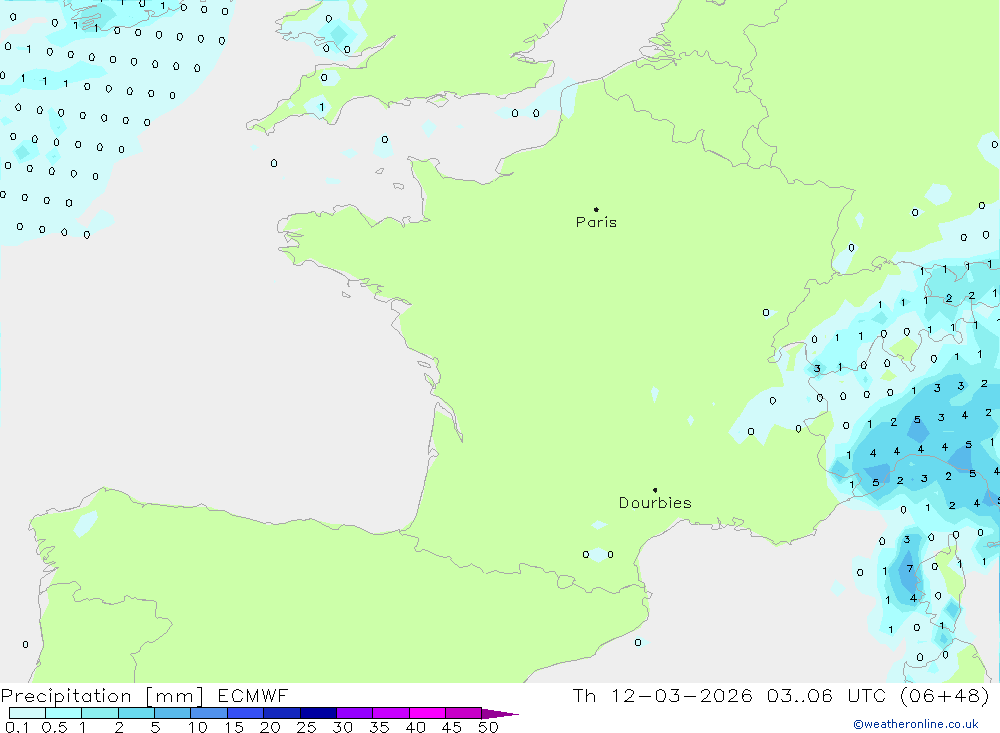Click the Dourbies location label

coord(655,503)
